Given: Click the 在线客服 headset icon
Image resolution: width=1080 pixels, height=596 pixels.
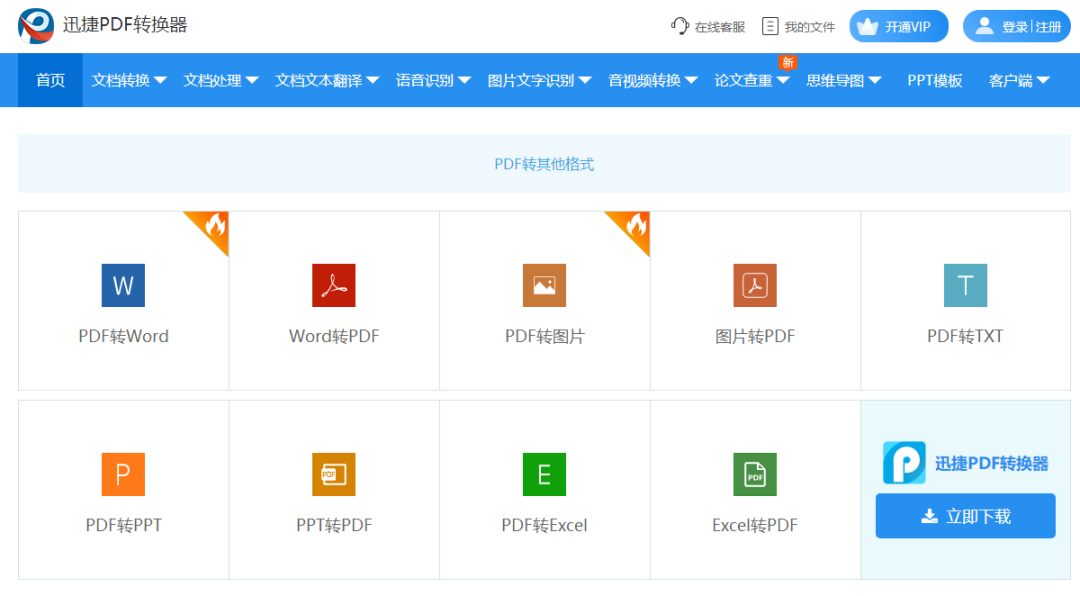Looking at the screenshot, I should (679, 26).
